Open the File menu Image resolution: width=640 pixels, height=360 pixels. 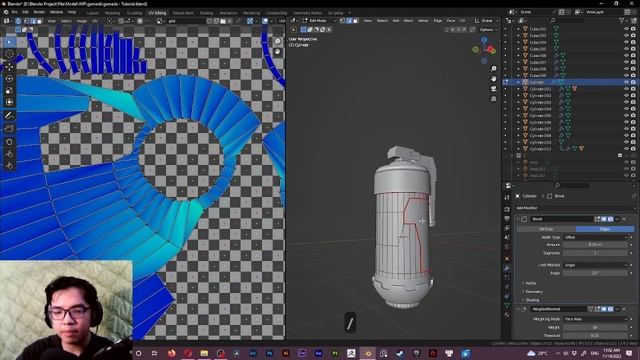[15, 12]
